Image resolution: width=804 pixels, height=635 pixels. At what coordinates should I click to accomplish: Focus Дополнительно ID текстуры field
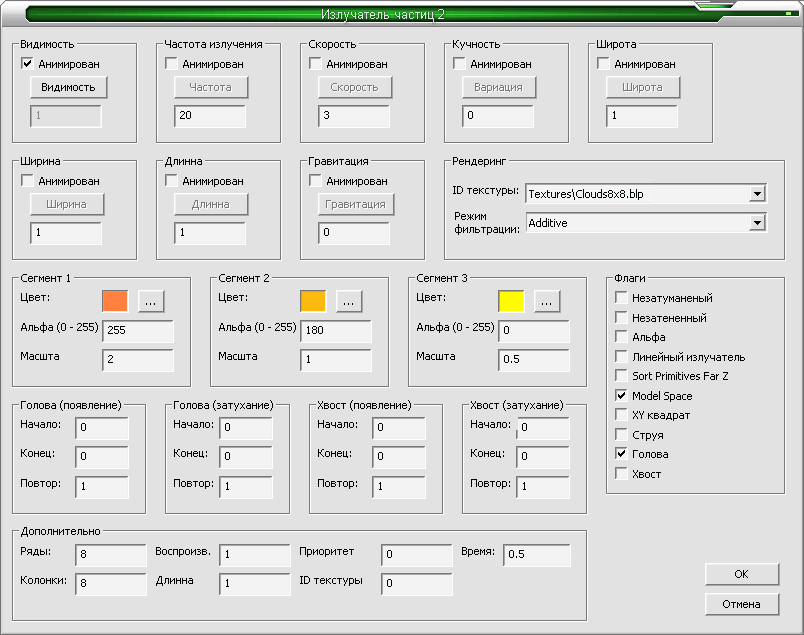coord(417,584)
